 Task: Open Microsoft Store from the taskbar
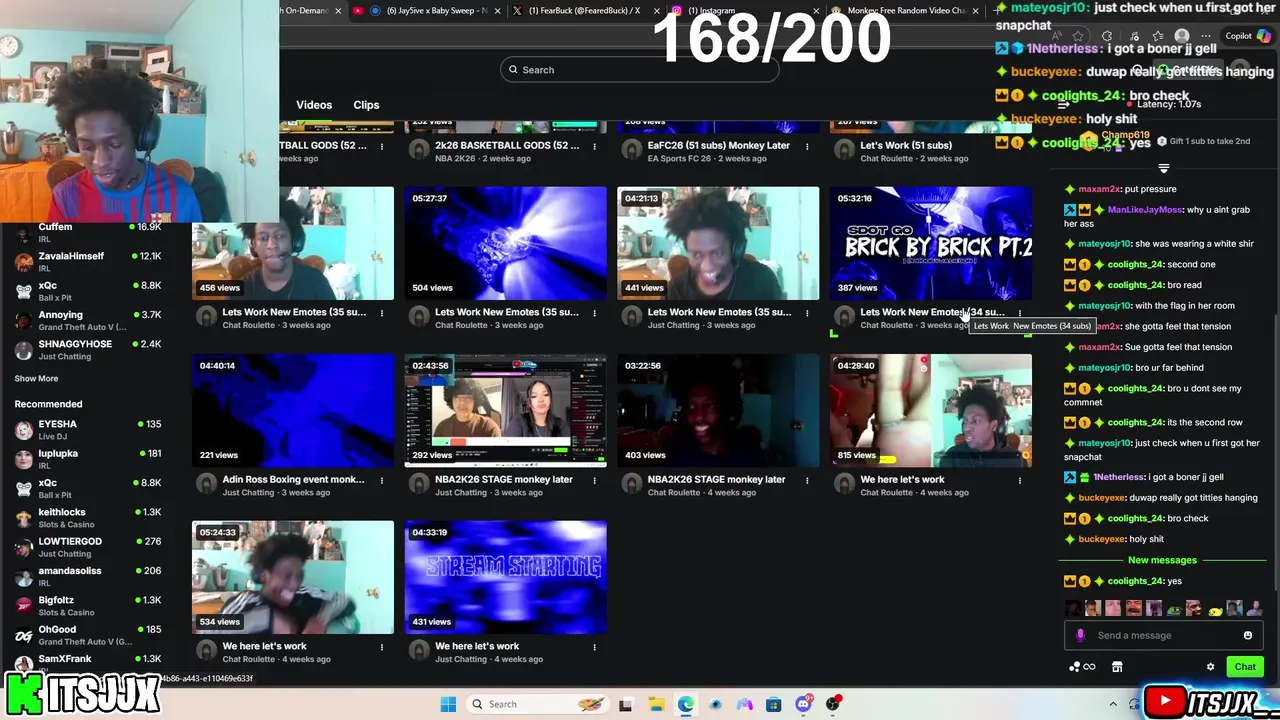773,704
